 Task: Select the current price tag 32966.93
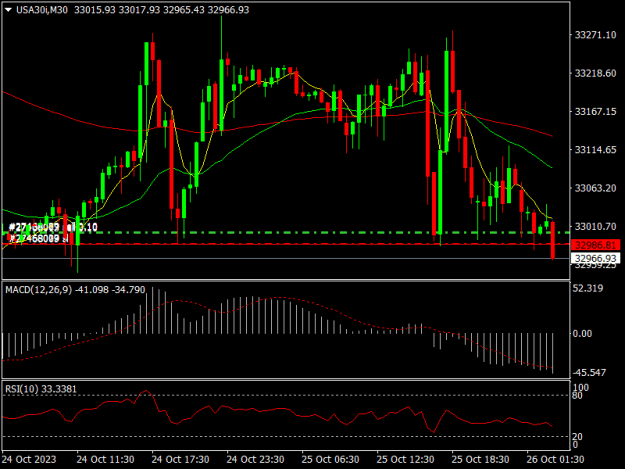click(596, 259)
